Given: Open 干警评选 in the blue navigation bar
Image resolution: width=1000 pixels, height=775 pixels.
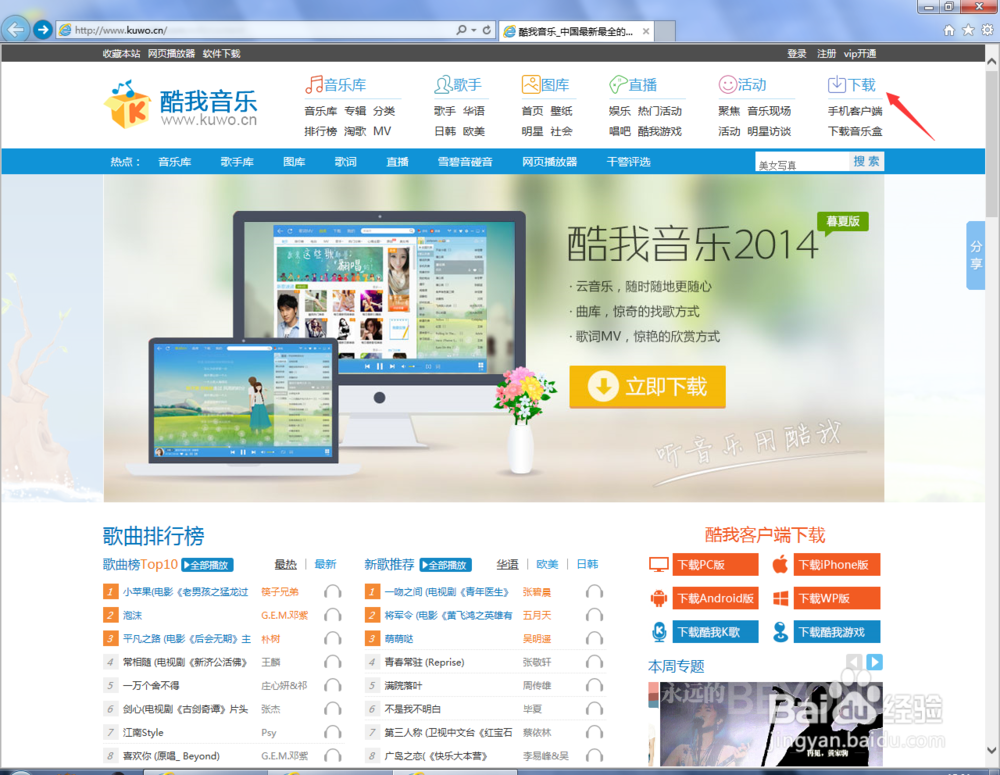Looking at the screenshot, I should tap(628, 162).
